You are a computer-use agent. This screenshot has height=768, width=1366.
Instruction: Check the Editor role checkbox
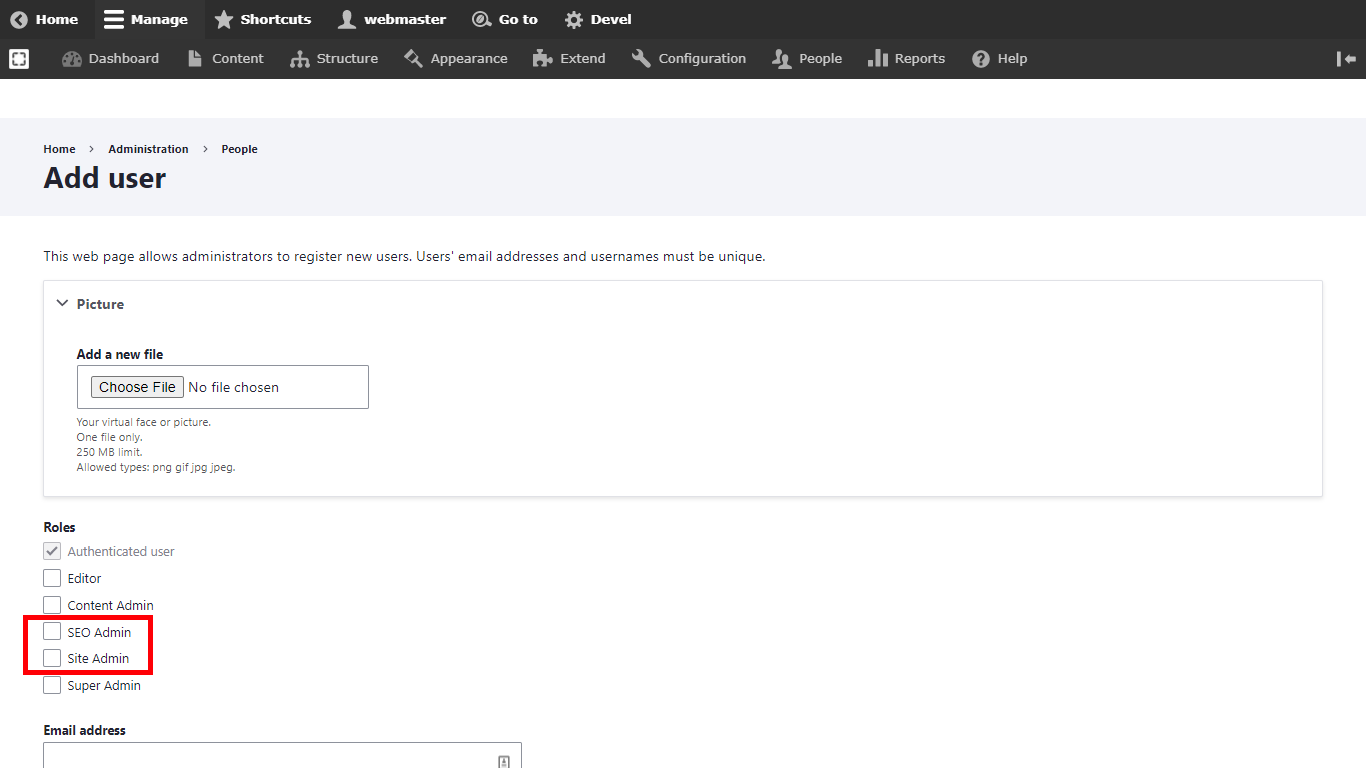(52, 578)
